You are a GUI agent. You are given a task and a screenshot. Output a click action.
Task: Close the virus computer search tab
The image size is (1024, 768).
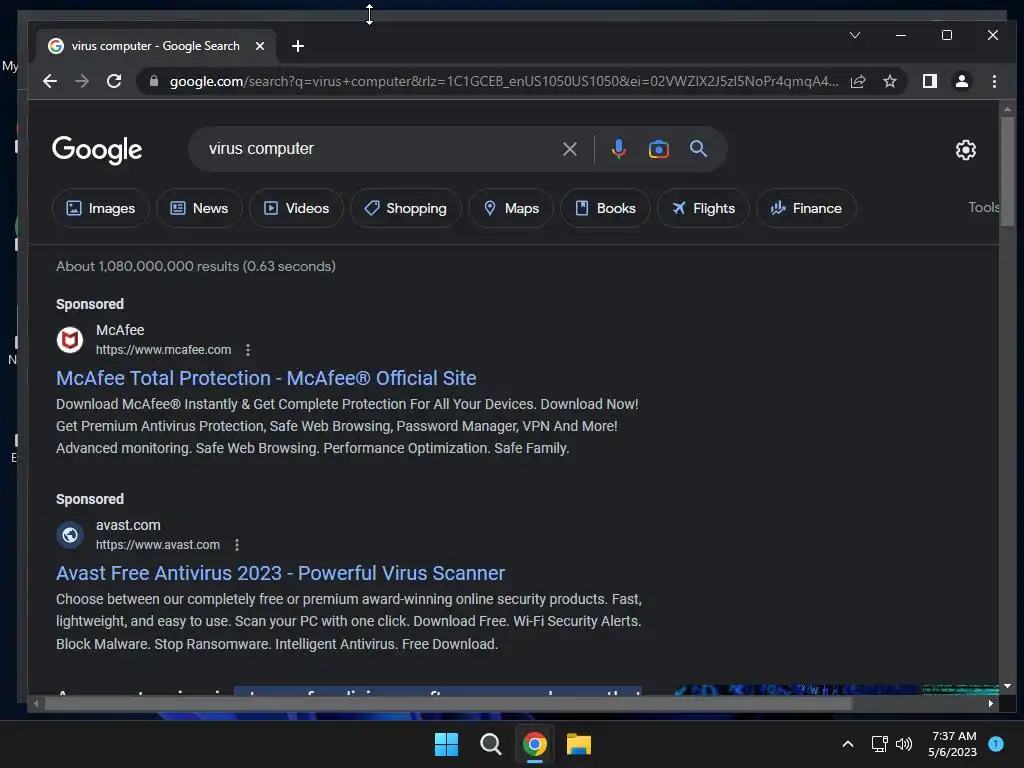point(259,46)
